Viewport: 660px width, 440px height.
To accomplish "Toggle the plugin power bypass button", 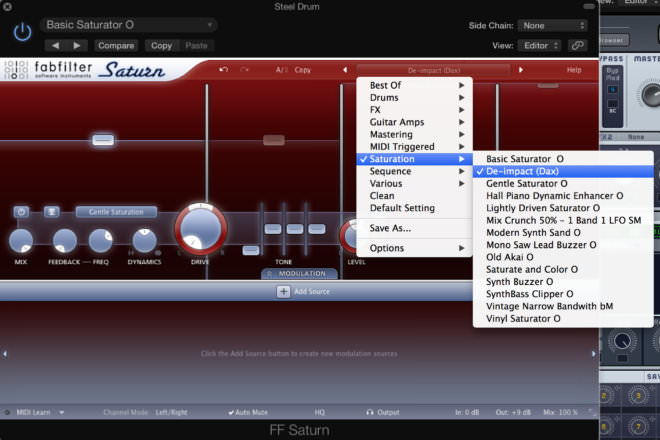I will (22, 32).
